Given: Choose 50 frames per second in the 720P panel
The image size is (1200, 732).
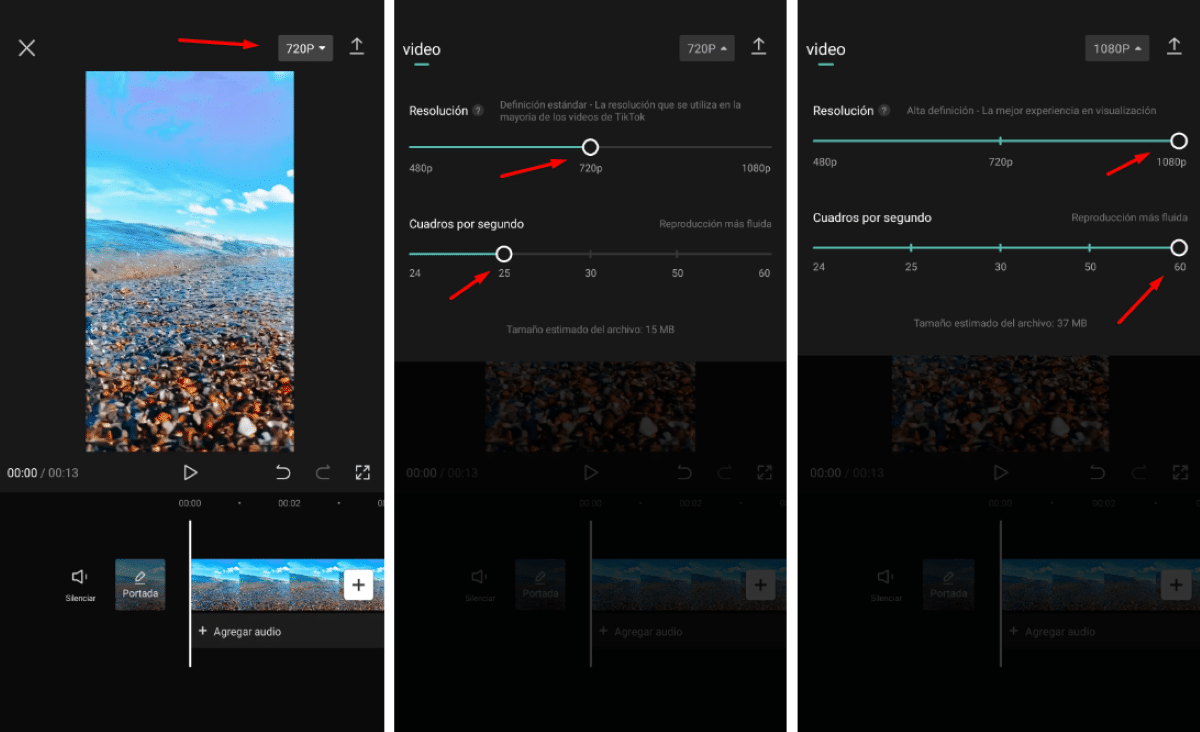Looking at the screenshot, I should 677,274.
